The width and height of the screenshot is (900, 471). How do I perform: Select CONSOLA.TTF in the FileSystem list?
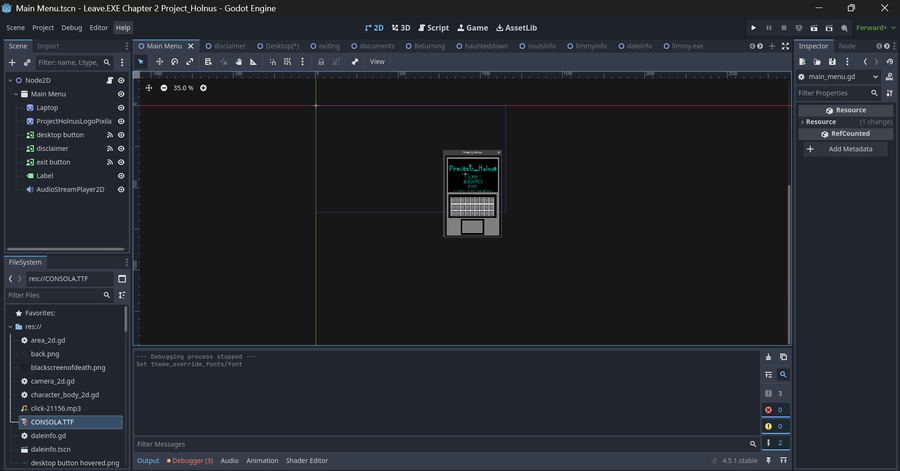click(52, 422)
